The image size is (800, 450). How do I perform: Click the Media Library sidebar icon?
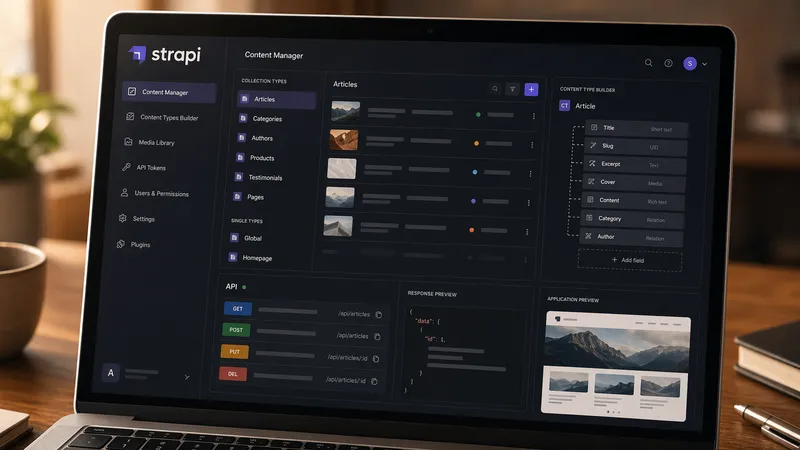(128, 143)
